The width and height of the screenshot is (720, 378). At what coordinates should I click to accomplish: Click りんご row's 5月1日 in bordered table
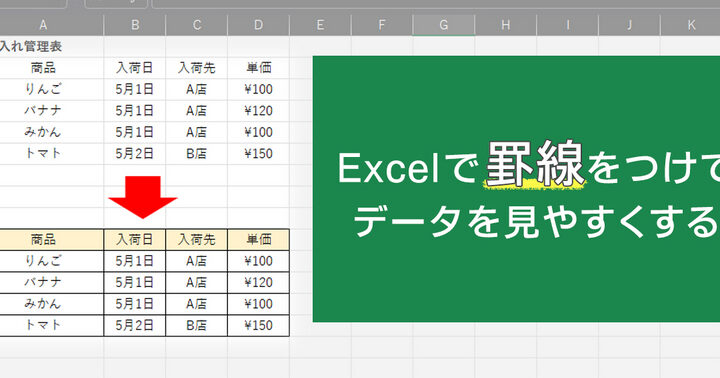135,261
